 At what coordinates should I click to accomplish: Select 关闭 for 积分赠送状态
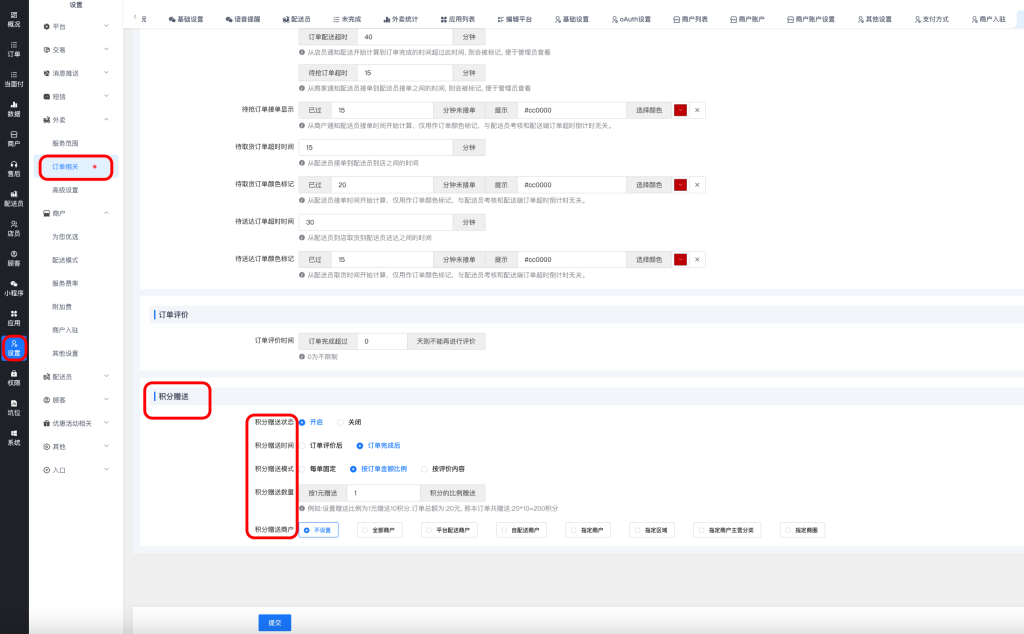point(341,422)
